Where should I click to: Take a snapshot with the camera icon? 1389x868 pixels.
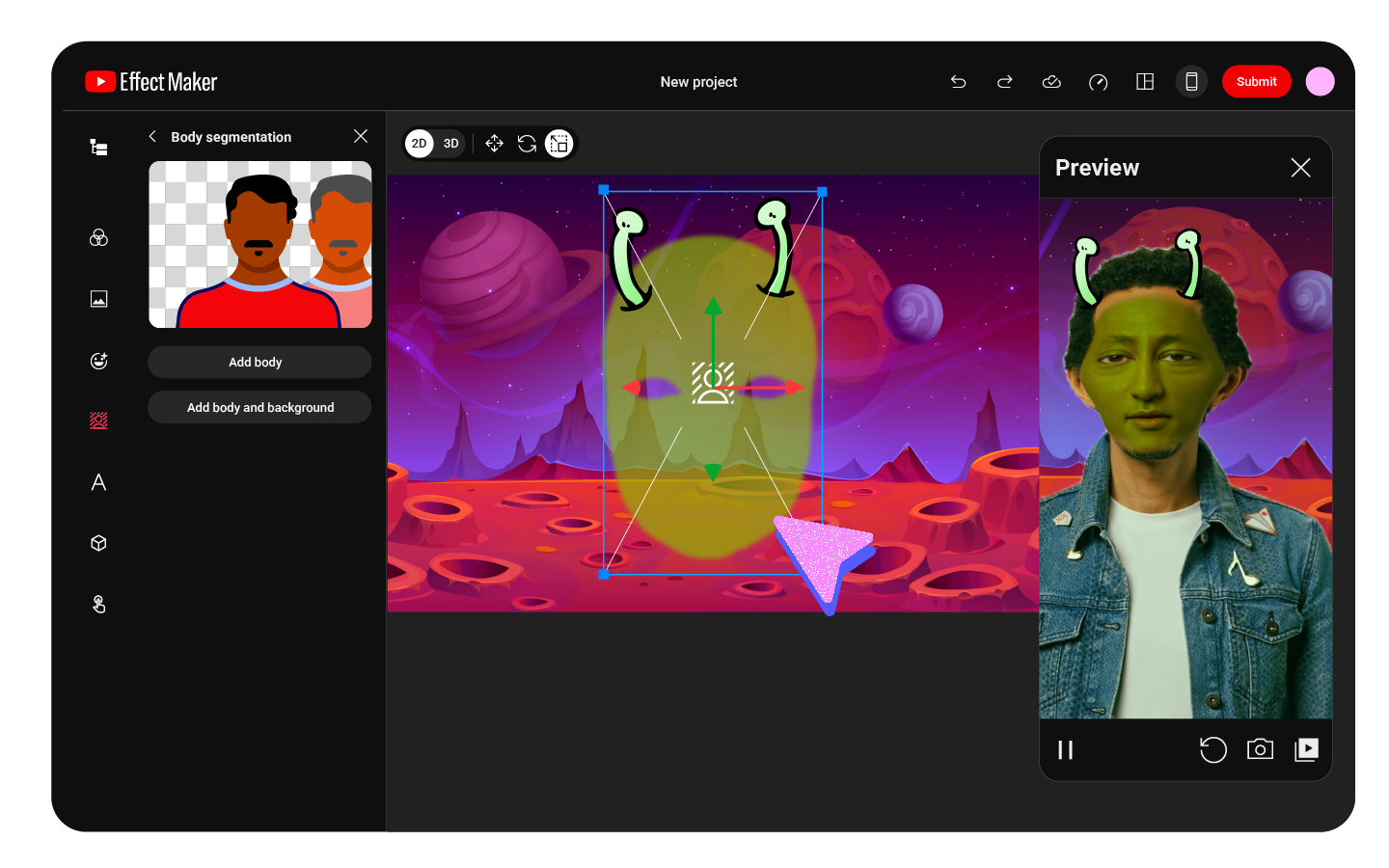[x=1260, y=749]
